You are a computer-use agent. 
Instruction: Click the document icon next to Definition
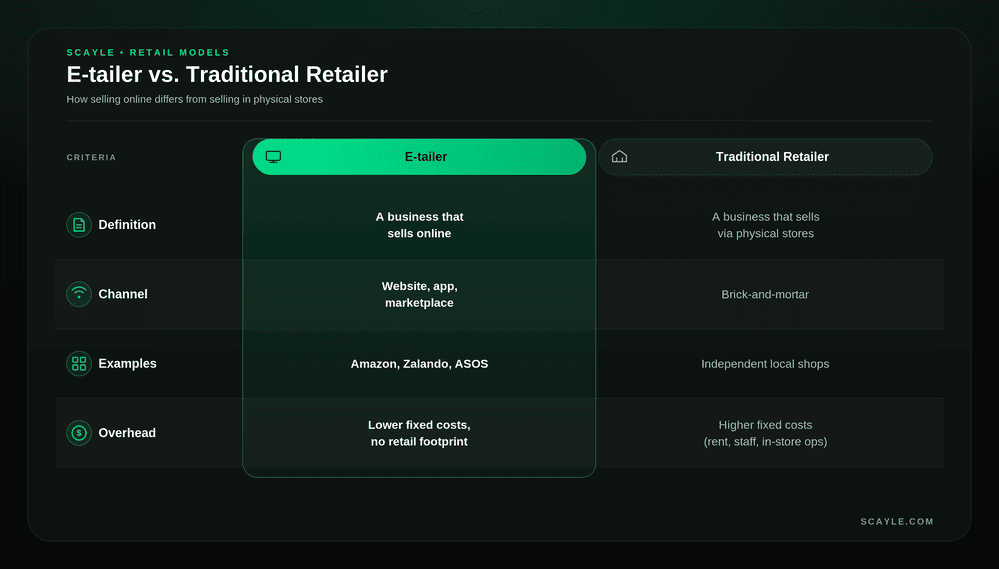point(79,225)
